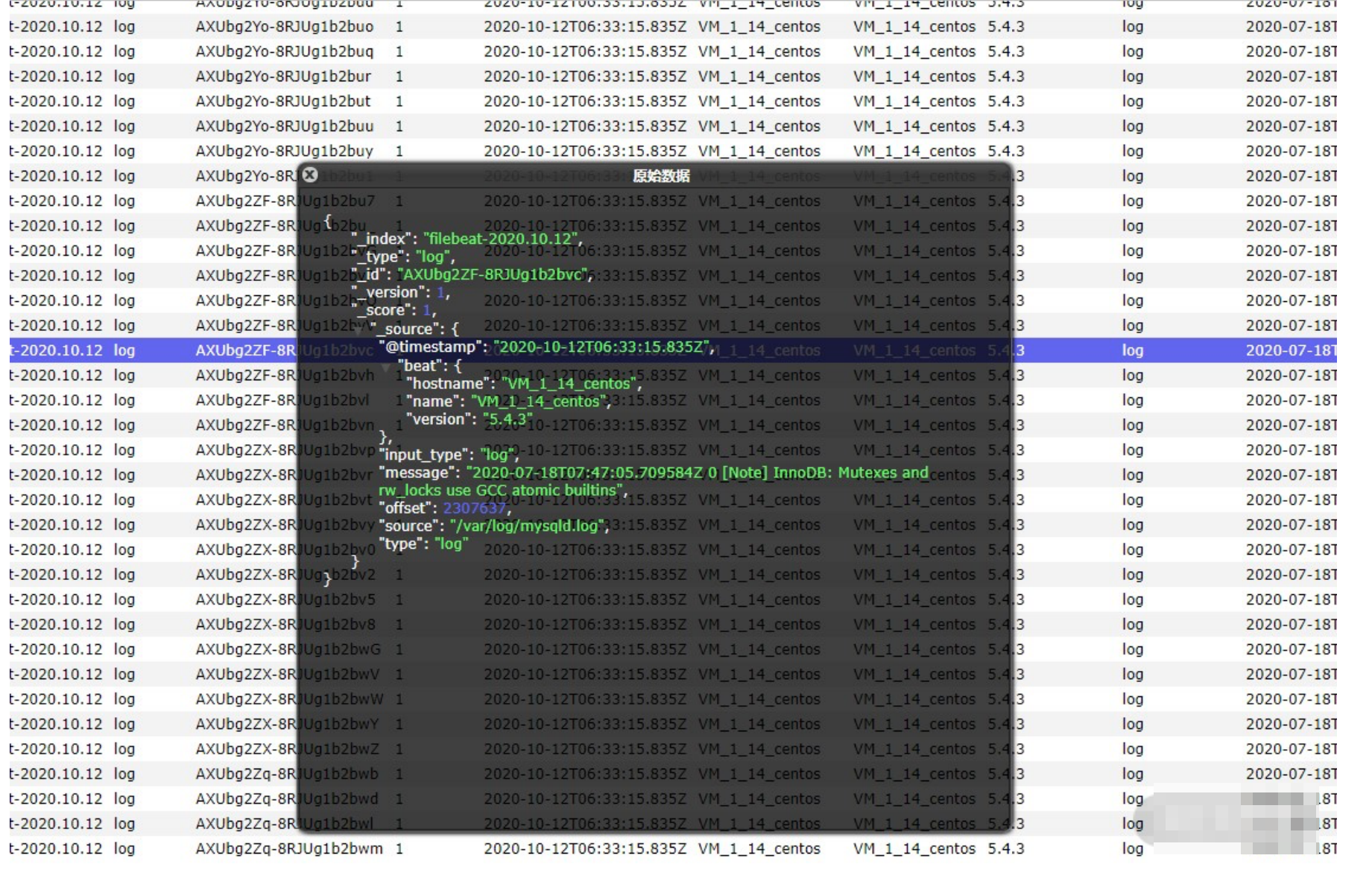1372x870 pixels.
Task: Select the highlighted row AXUbg2ZF-8RJUg1b2bvc
Action: 673,350
